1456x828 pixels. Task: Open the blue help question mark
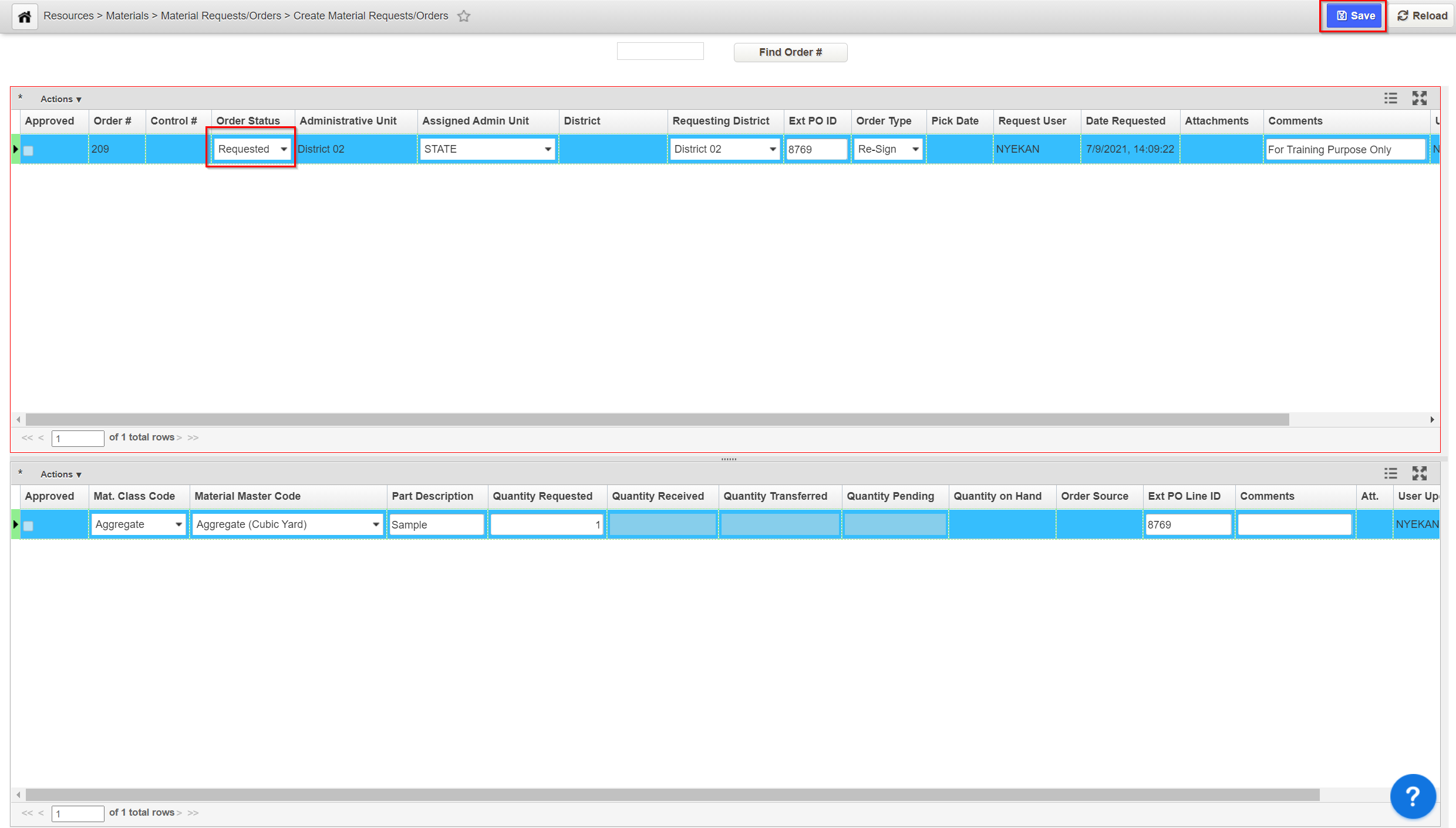click(1413, 796)
